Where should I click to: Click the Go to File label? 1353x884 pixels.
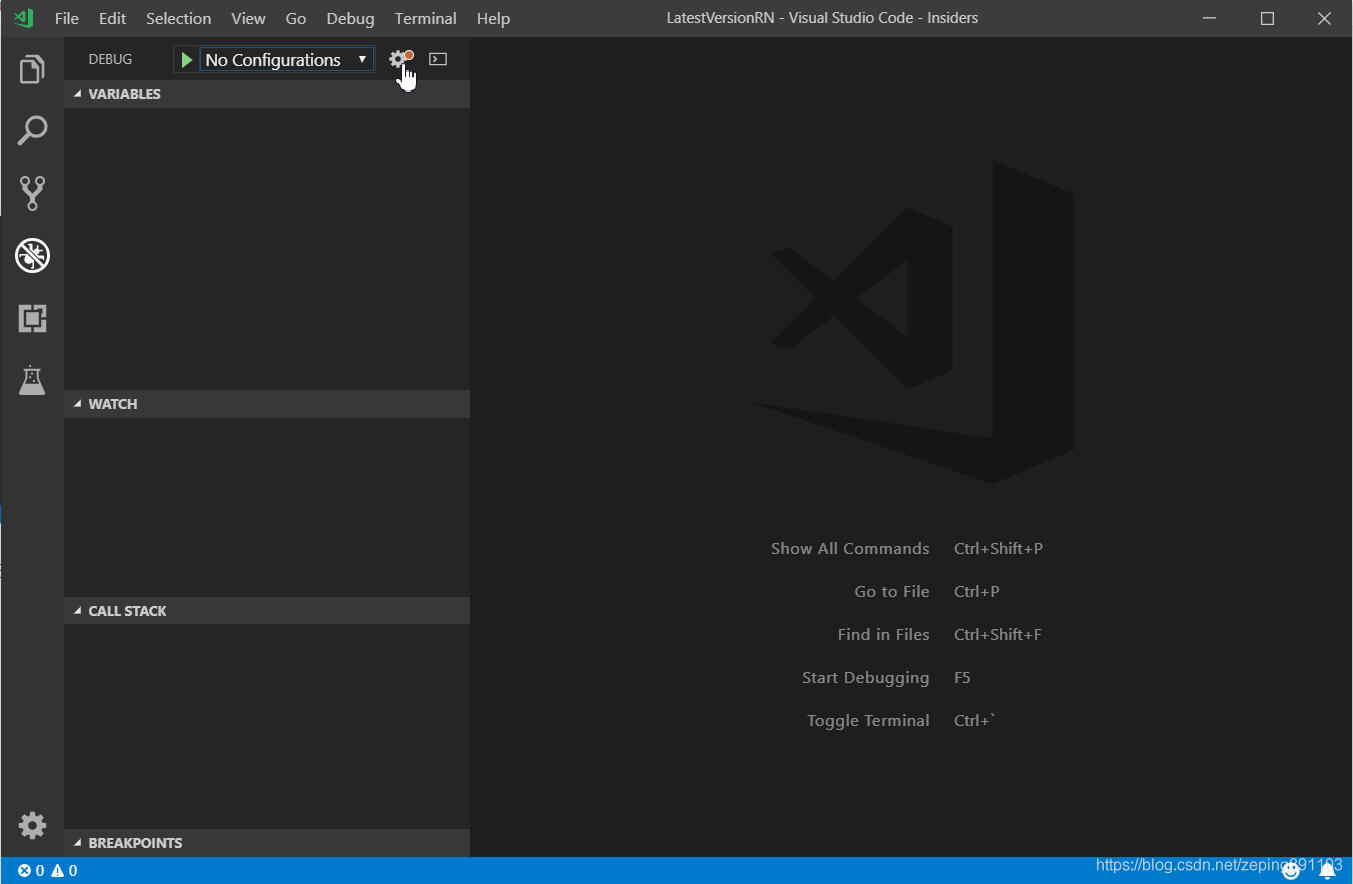tap(892, 591)
